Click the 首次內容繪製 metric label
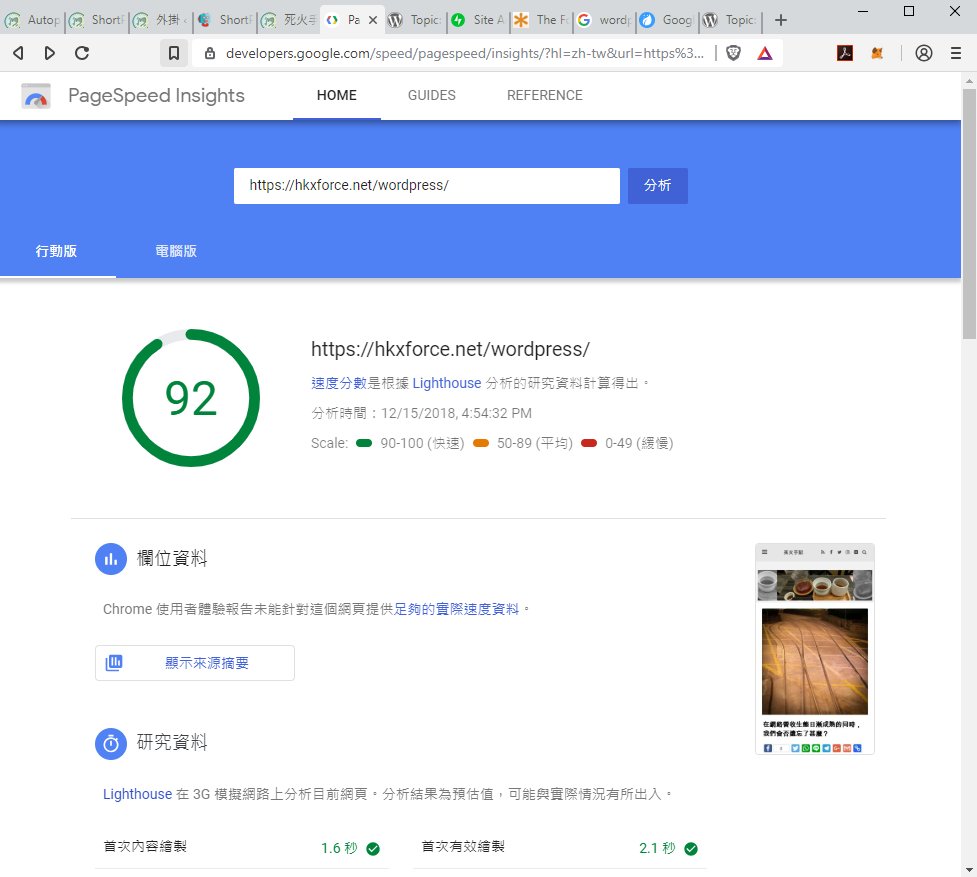The height and width of the screenshot is (877, 977). [145, 846]
